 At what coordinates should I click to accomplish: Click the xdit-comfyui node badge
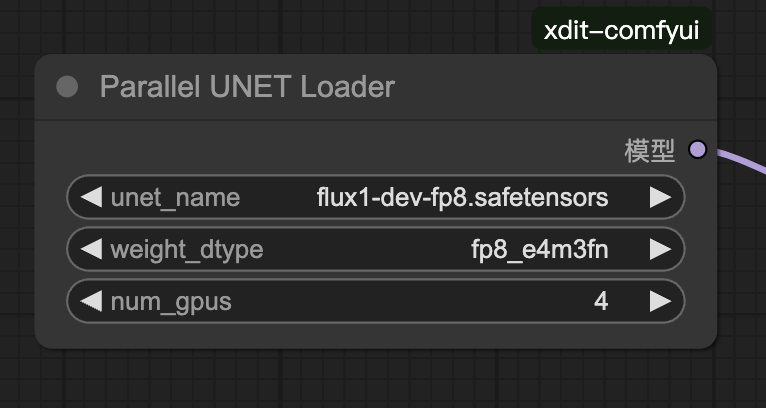click(x=622, y=30)
